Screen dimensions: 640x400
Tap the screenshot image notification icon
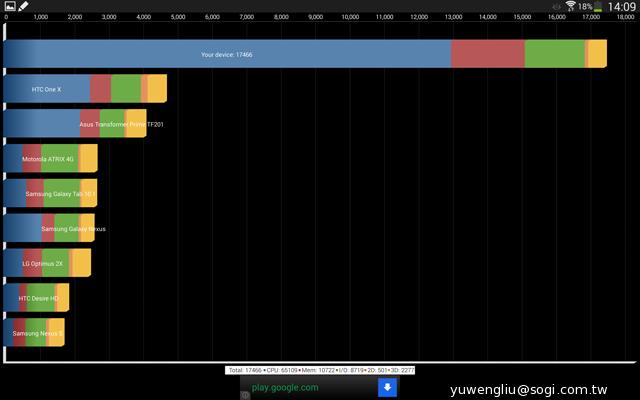tap(8, 6)
